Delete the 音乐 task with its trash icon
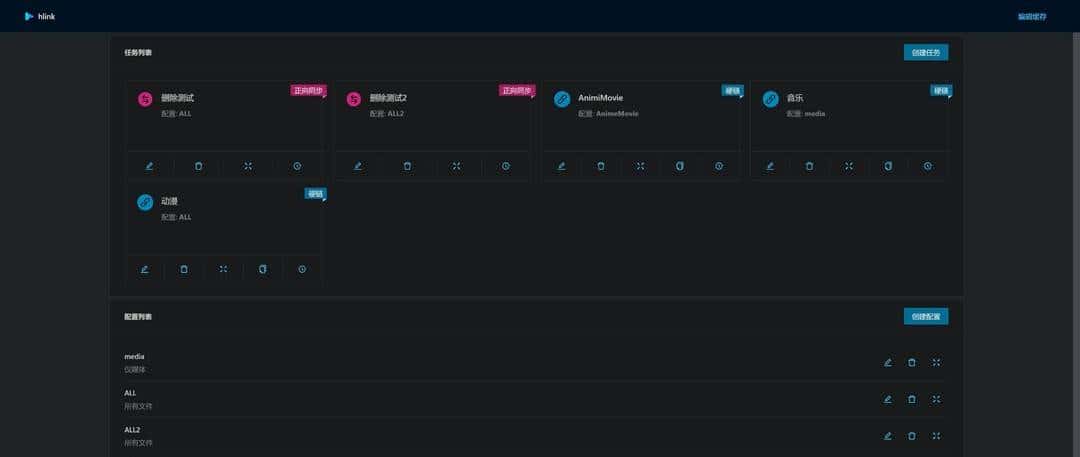 click(x=809, y=166)
